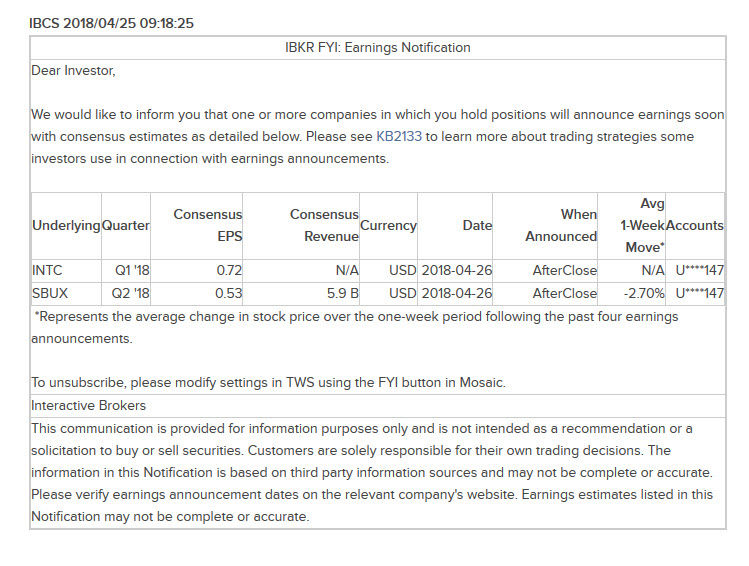Image resolution: width=749 pixels, height=566 pixels.
Task: Click the Avg 1-Week Move column header
Action: [640, 226]
